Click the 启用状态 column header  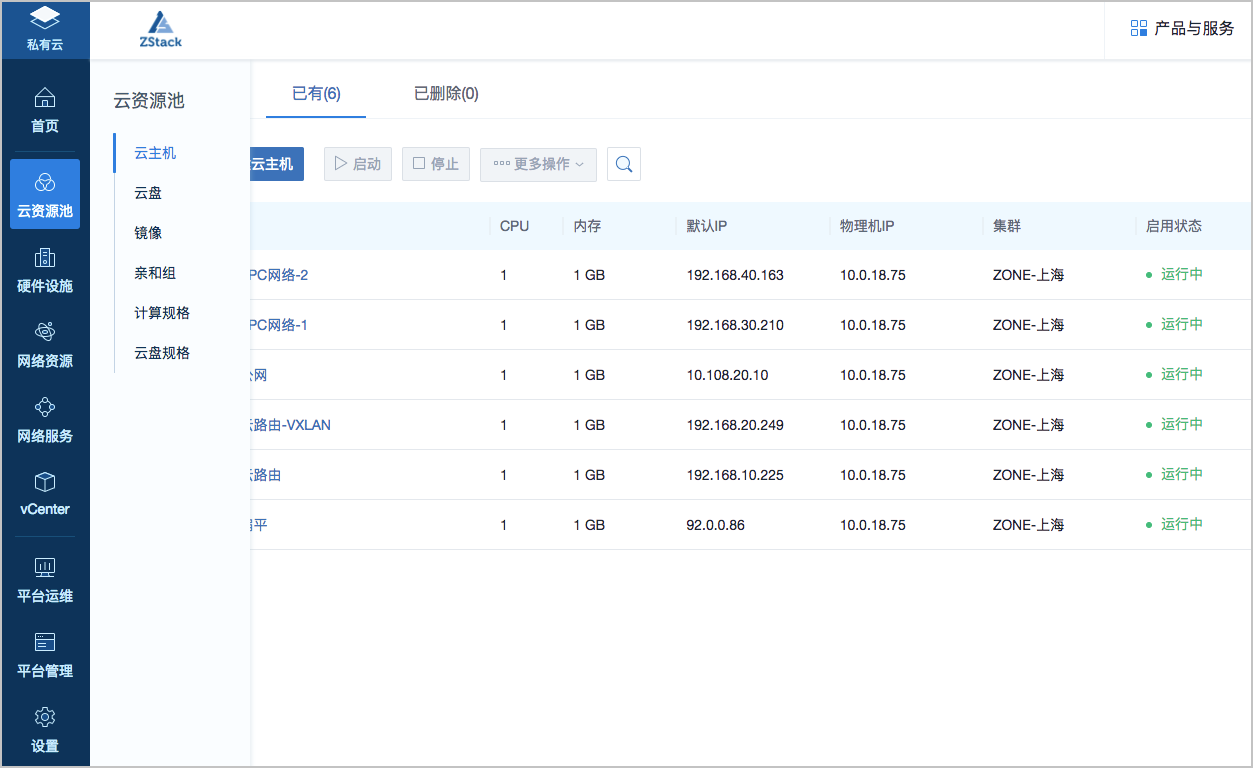pos(1174,226)
